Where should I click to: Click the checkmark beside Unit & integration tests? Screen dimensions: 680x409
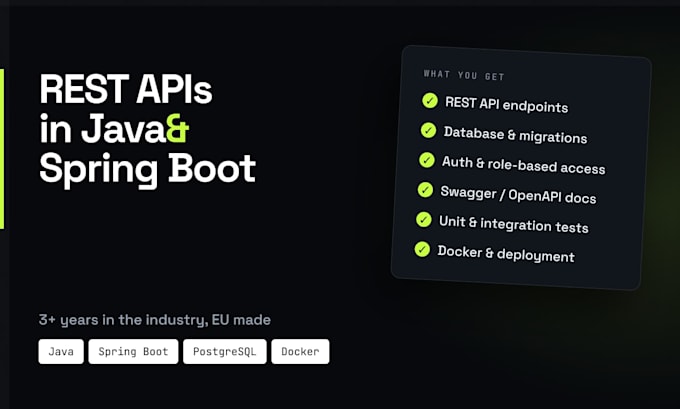[424, 219]
